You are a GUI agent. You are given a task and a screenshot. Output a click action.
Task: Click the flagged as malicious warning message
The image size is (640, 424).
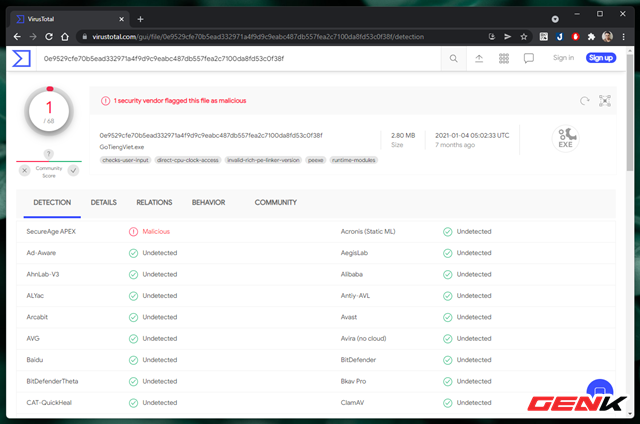tap(180, 100)
